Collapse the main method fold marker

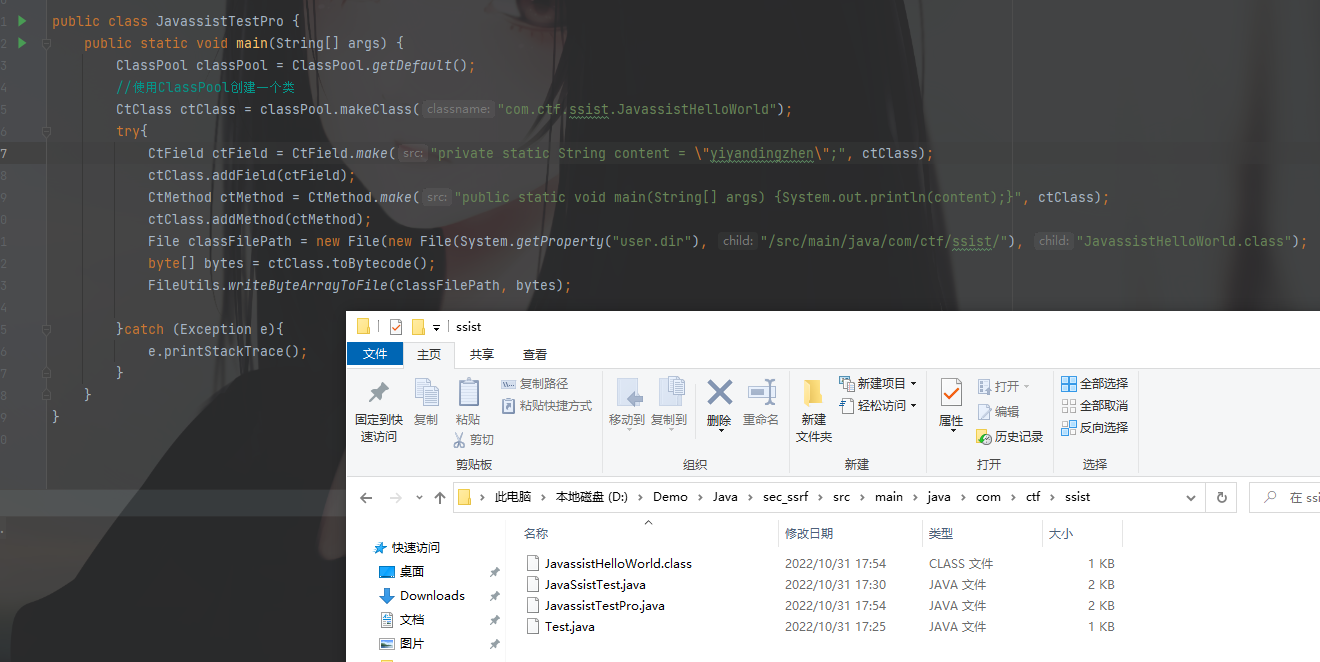(47, 43)
